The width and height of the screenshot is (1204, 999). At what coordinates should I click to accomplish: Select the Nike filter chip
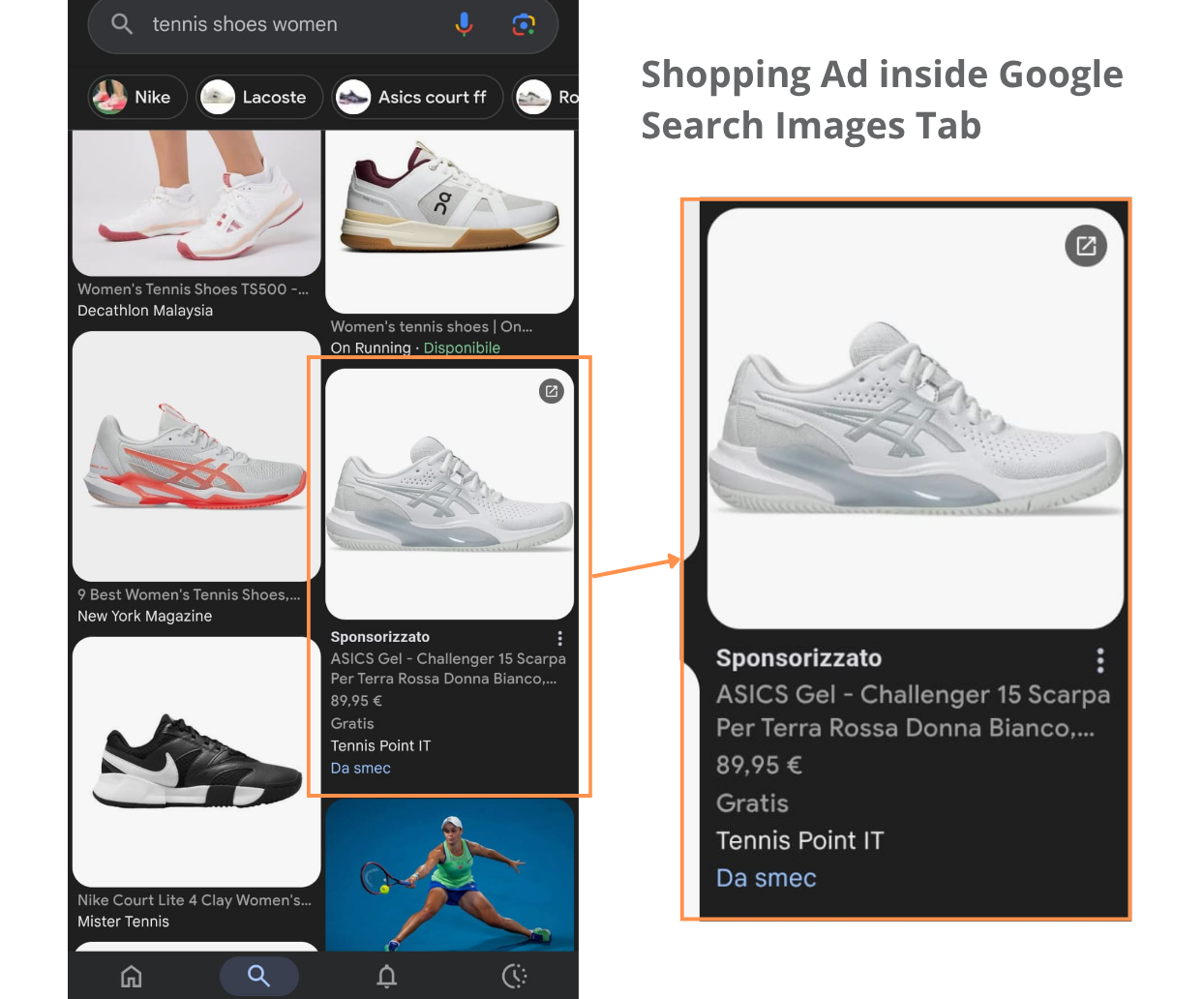(x=137, y=97)
